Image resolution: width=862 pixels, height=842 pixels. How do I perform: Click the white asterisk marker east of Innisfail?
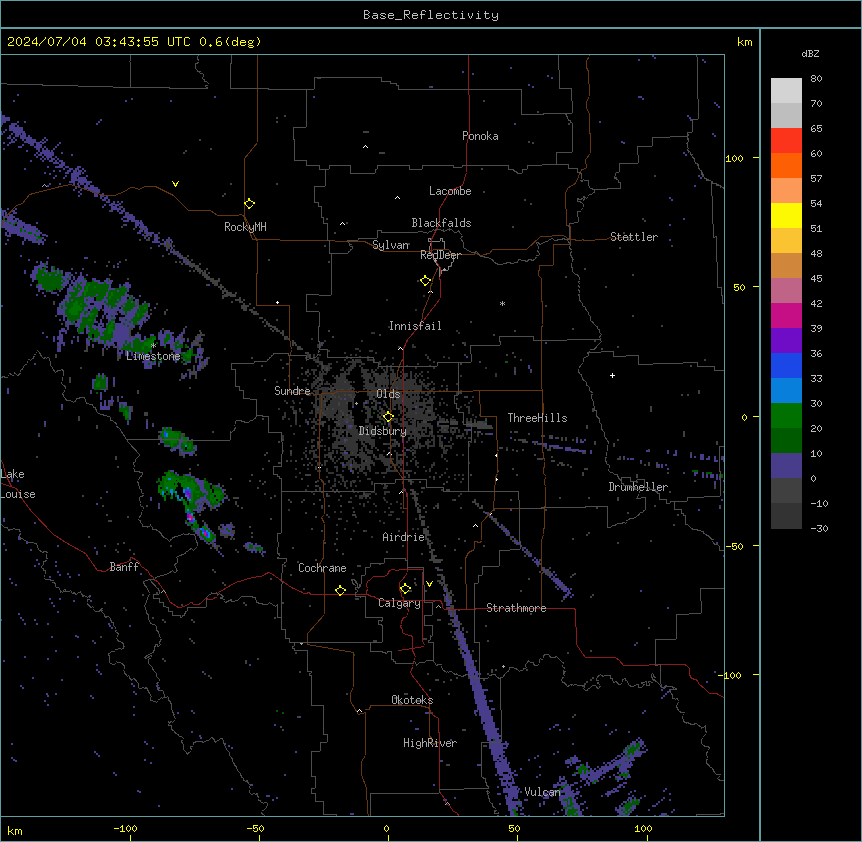pos(502,303)
